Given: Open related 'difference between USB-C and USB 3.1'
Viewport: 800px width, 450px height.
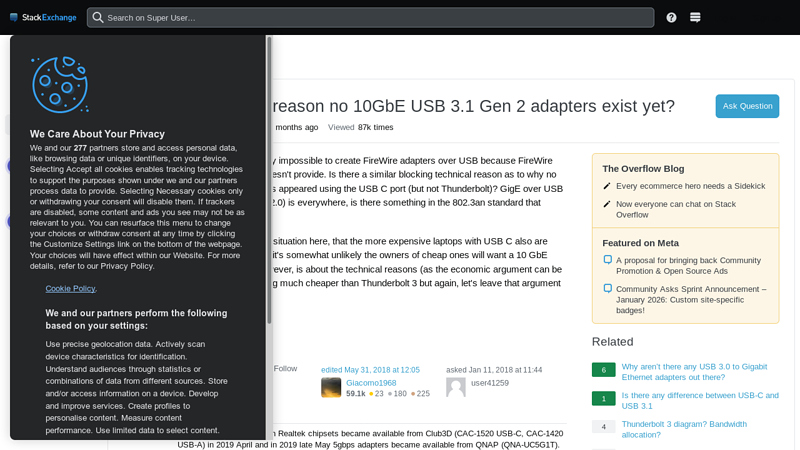Looking at the screenshot, I should pos(700,401).
